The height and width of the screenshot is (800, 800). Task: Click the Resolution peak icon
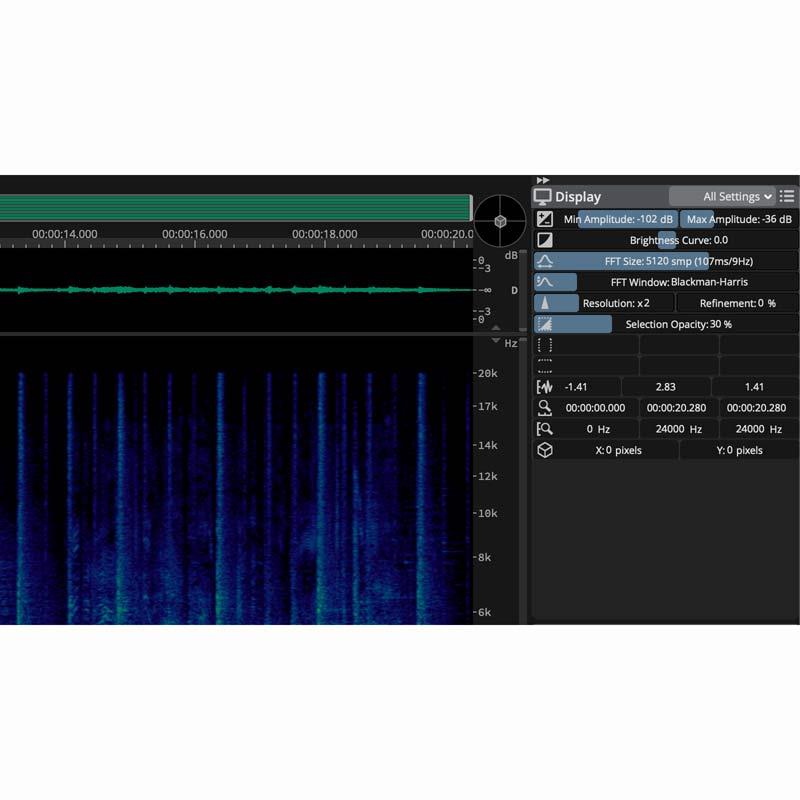point(545,303)
